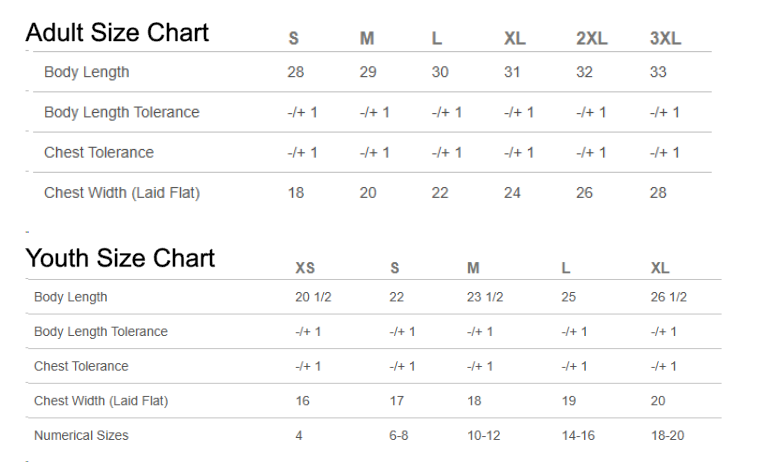This screenshot has width=760, height=462.
Task: Click adult XL column header
Action: [514, 38]
